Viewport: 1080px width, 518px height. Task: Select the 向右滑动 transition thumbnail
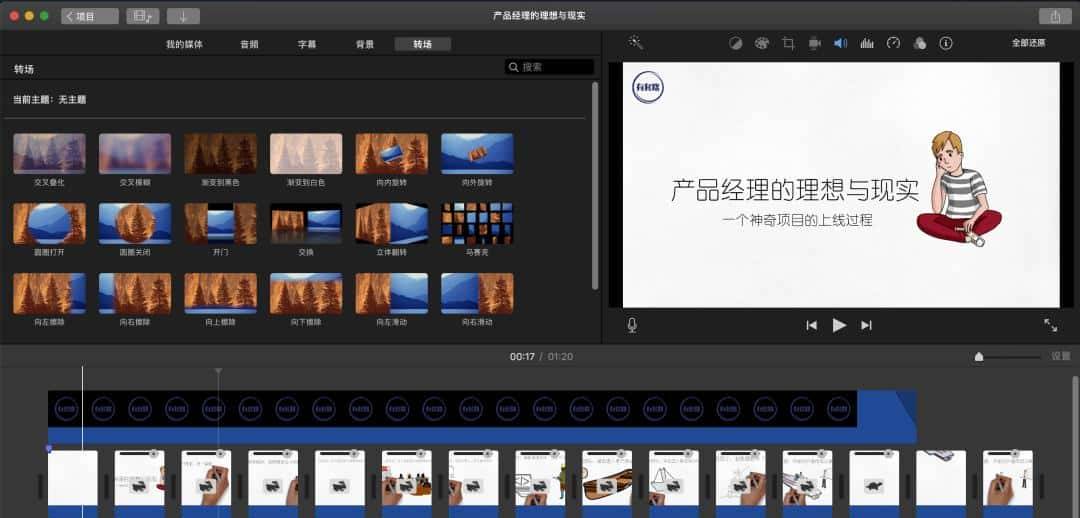point(477,293)
